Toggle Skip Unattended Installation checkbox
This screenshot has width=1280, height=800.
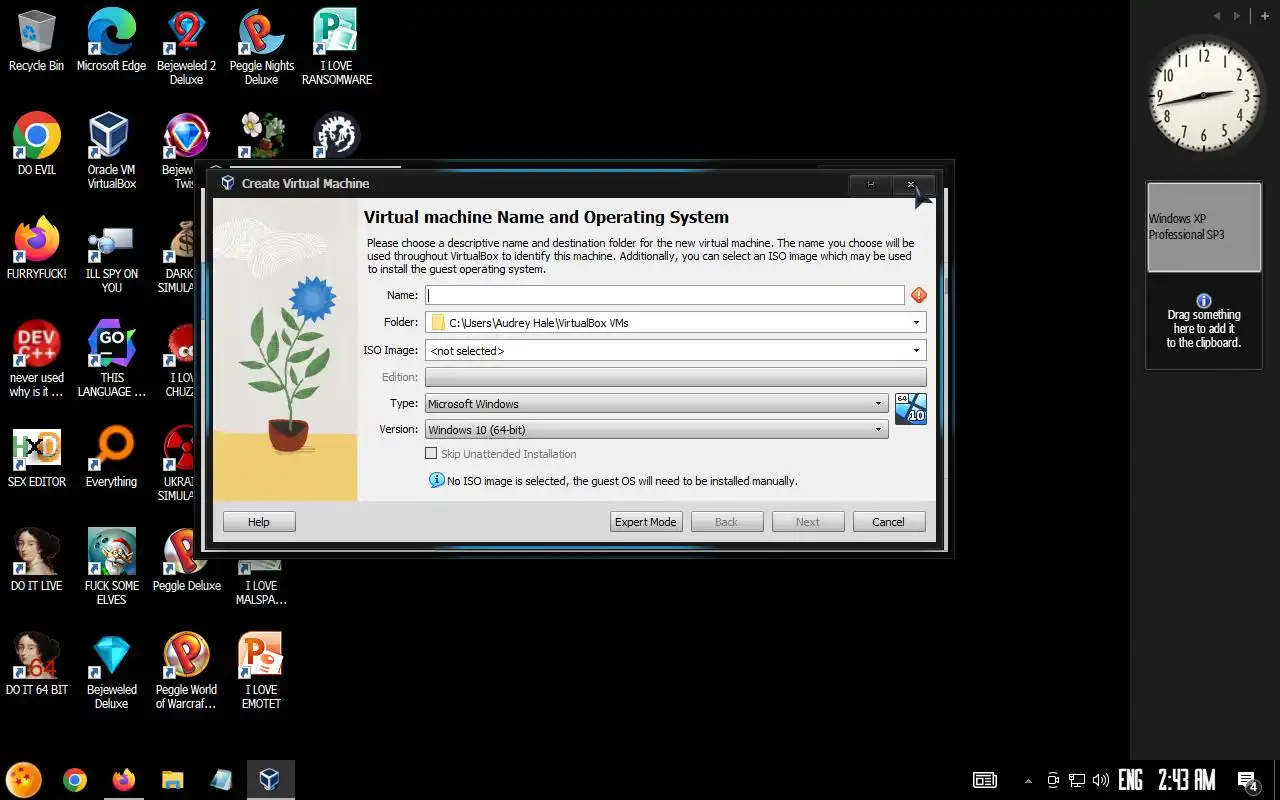(432, 454)
